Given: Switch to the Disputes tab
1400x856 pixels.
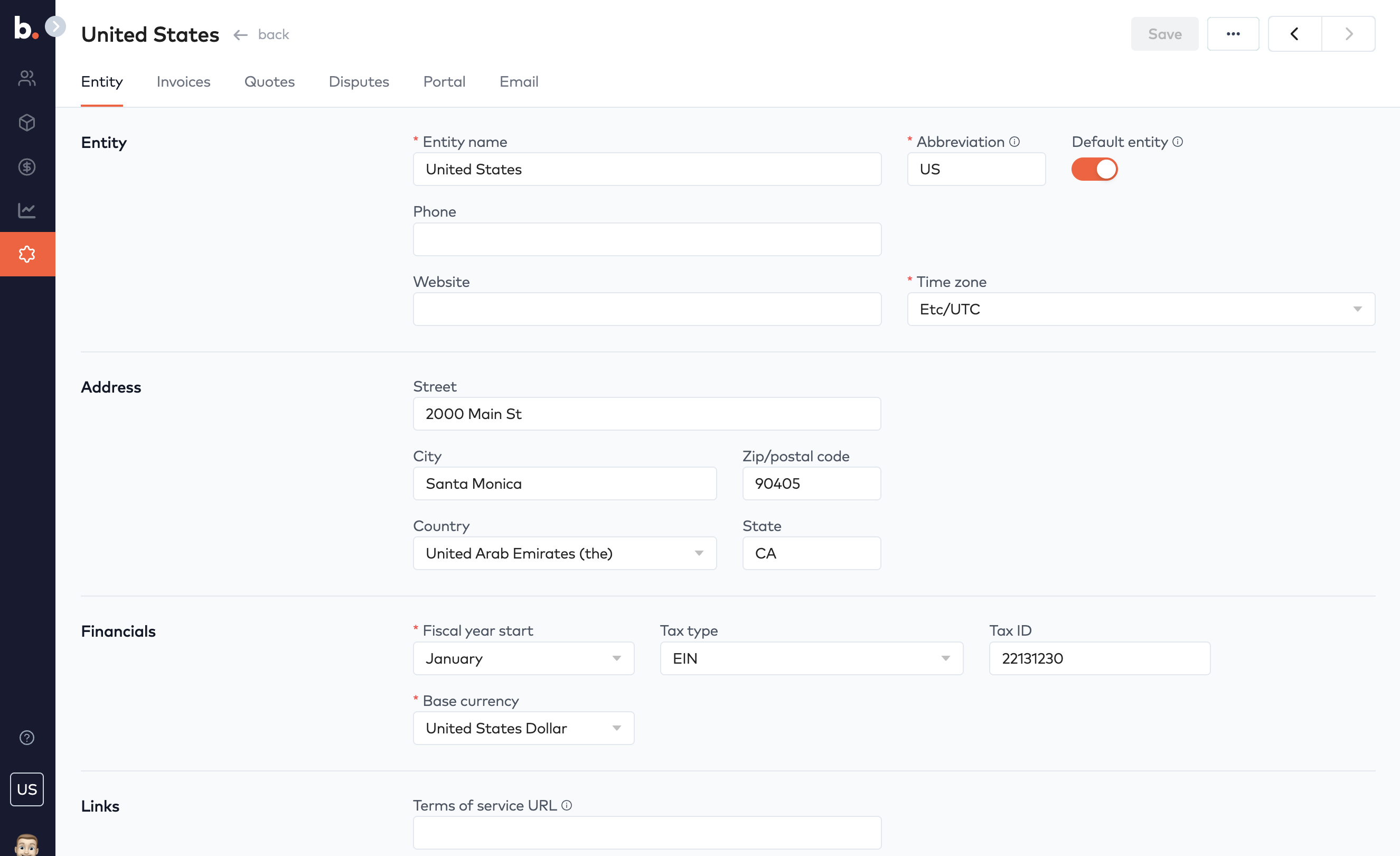Looking at the screenshot, I should (x=359, y=82).
